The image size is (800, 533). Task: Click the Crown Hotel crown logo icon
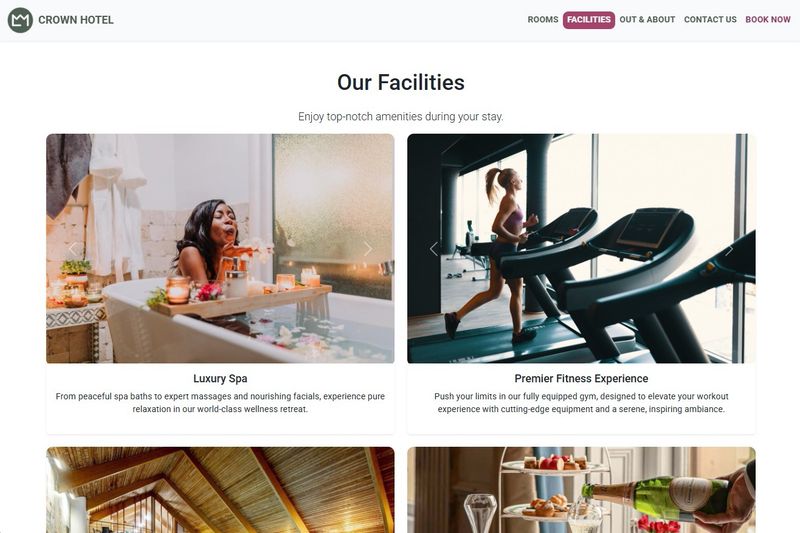pyautogui.click(x=20, y=20)
